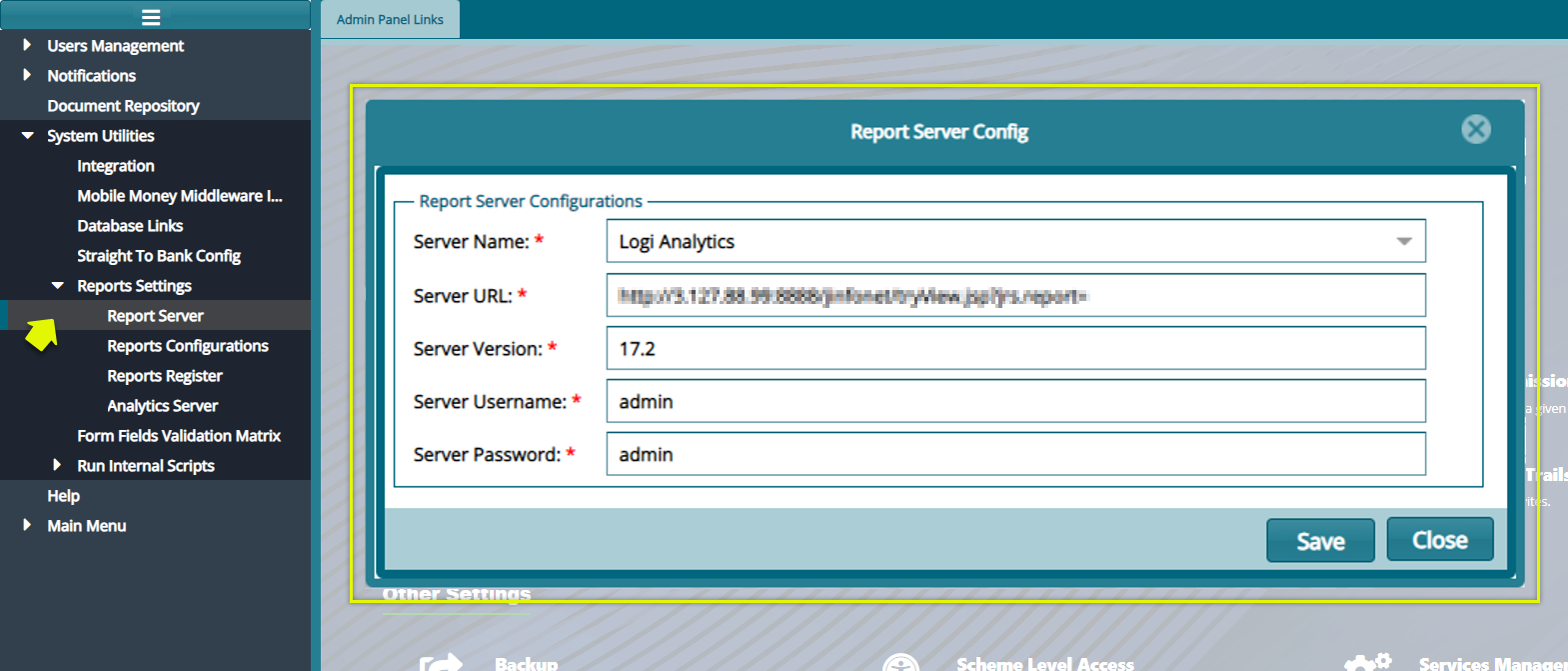Focus the Server URL field
The width and height of the screenshot is (1568, 671).
[1014, 296]
